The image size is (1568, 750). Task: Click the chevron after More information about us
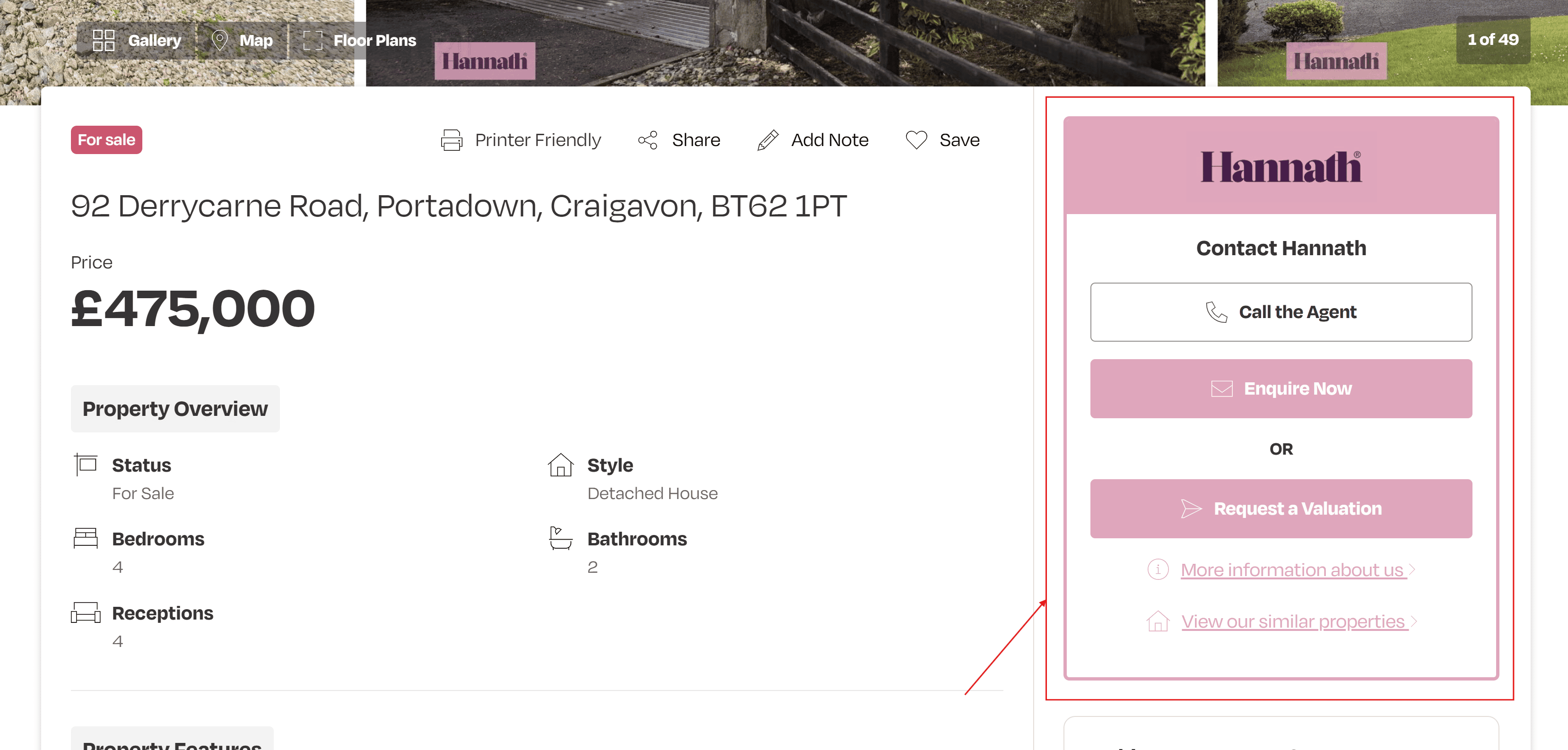[1412, 569]
